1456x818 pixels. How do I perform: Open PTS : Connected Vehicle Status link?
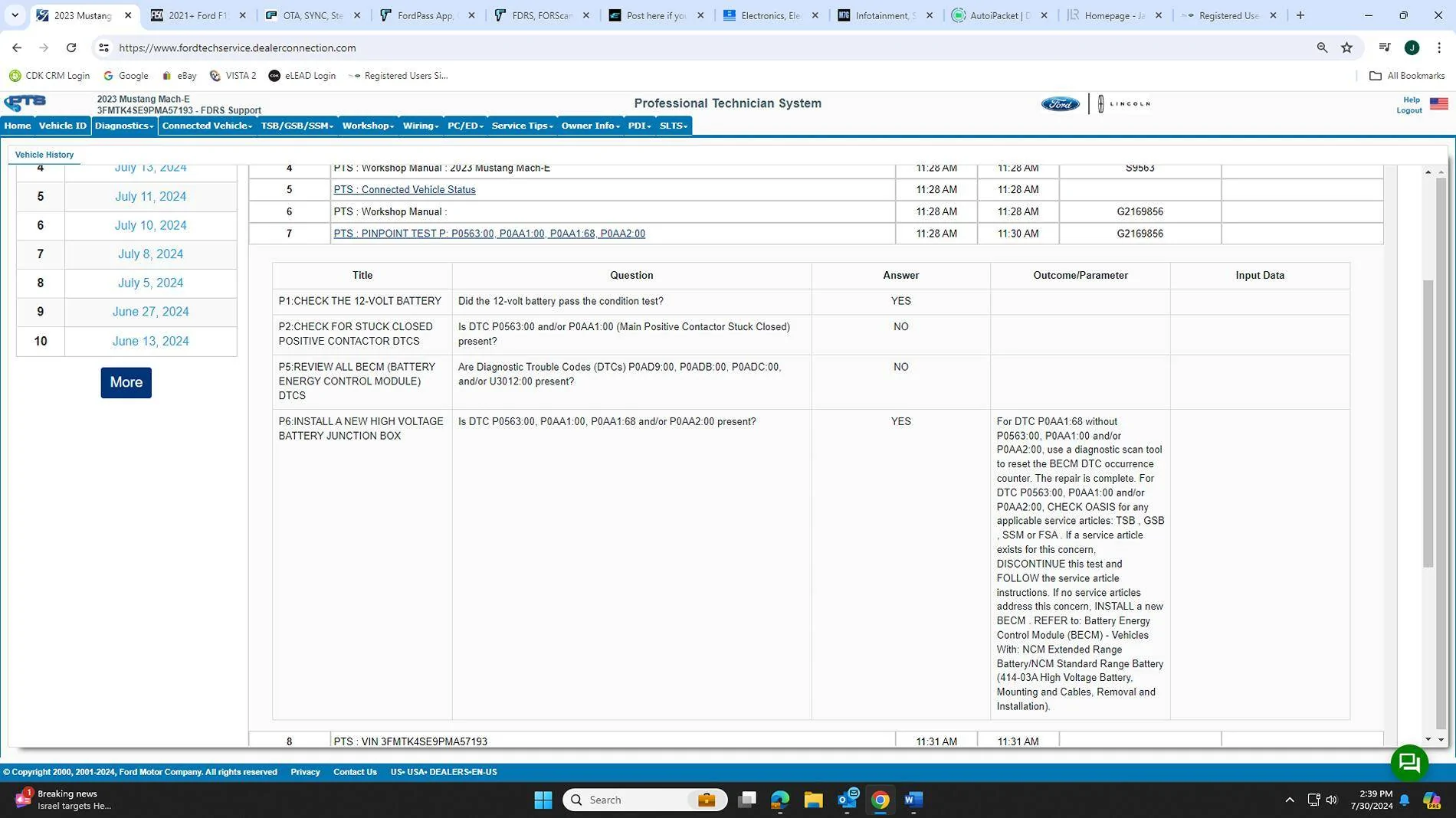point(405,190)
